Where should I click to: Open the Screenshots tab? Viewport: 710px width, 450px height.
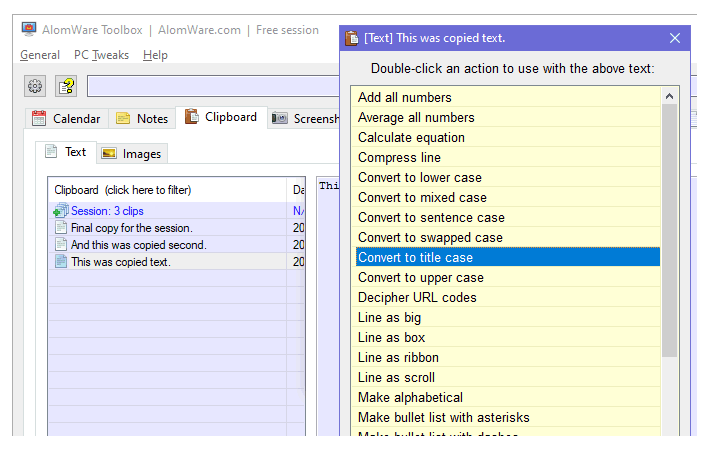tap(304, 118)
